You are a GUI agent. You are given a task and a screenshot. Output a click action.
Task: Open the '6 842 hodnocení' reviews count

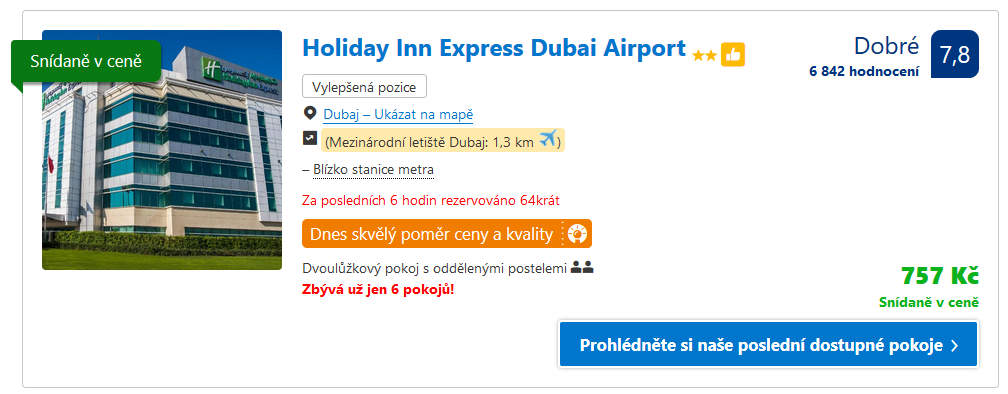pos(864,72)
